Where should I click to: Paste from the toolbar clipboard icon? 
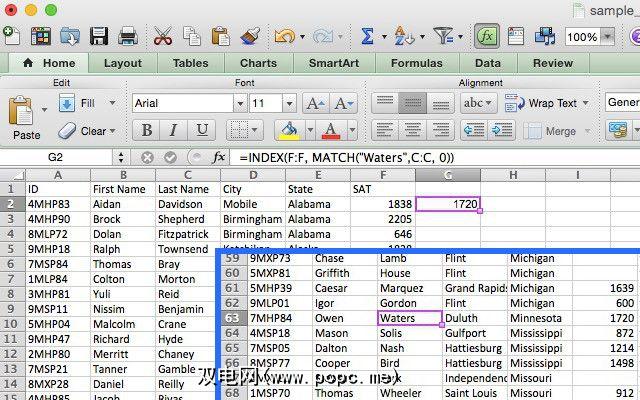tap(220, 36)
